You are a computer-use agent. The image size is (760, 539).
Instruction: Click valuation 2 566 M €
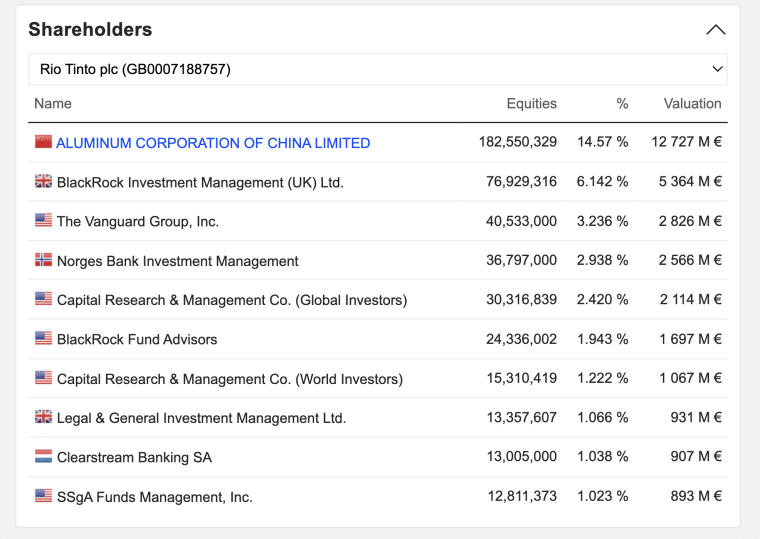[690, 260]
